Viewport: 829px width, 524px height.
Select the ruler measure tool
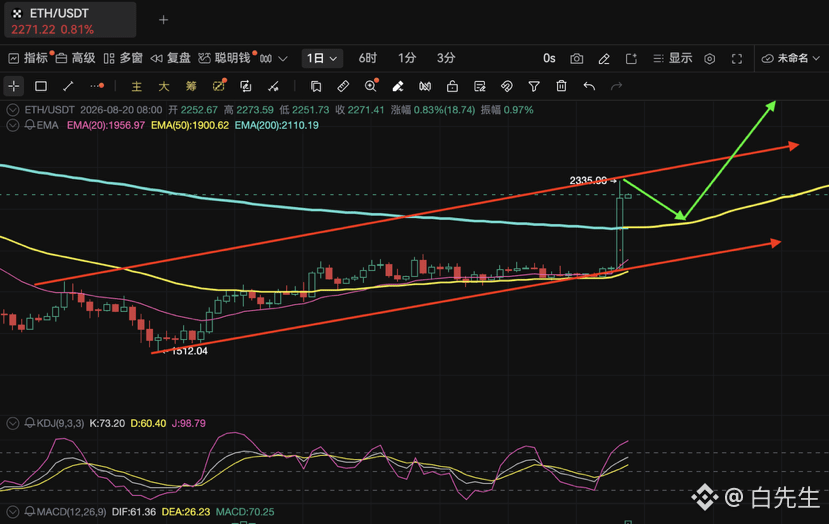coord(343,86)
